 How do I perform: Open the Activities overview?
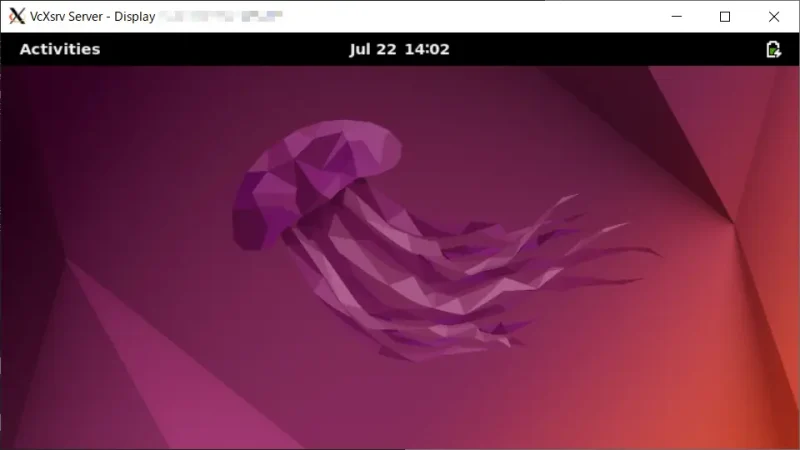(x=60, y=49)
